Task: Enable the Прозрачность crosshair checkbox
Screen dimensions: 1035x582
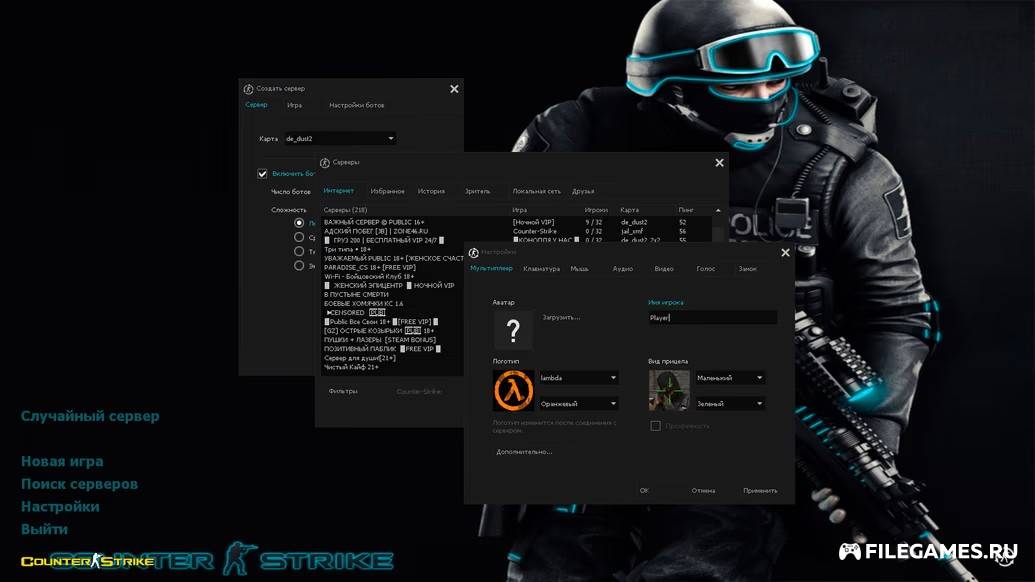Action: 656,426
